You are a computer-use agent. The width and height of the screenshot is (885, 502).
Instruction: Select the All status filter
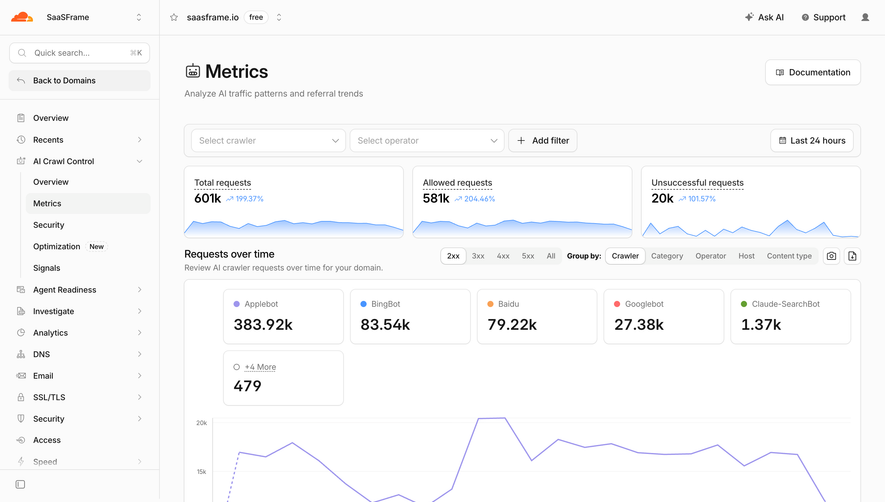point(551,256)
